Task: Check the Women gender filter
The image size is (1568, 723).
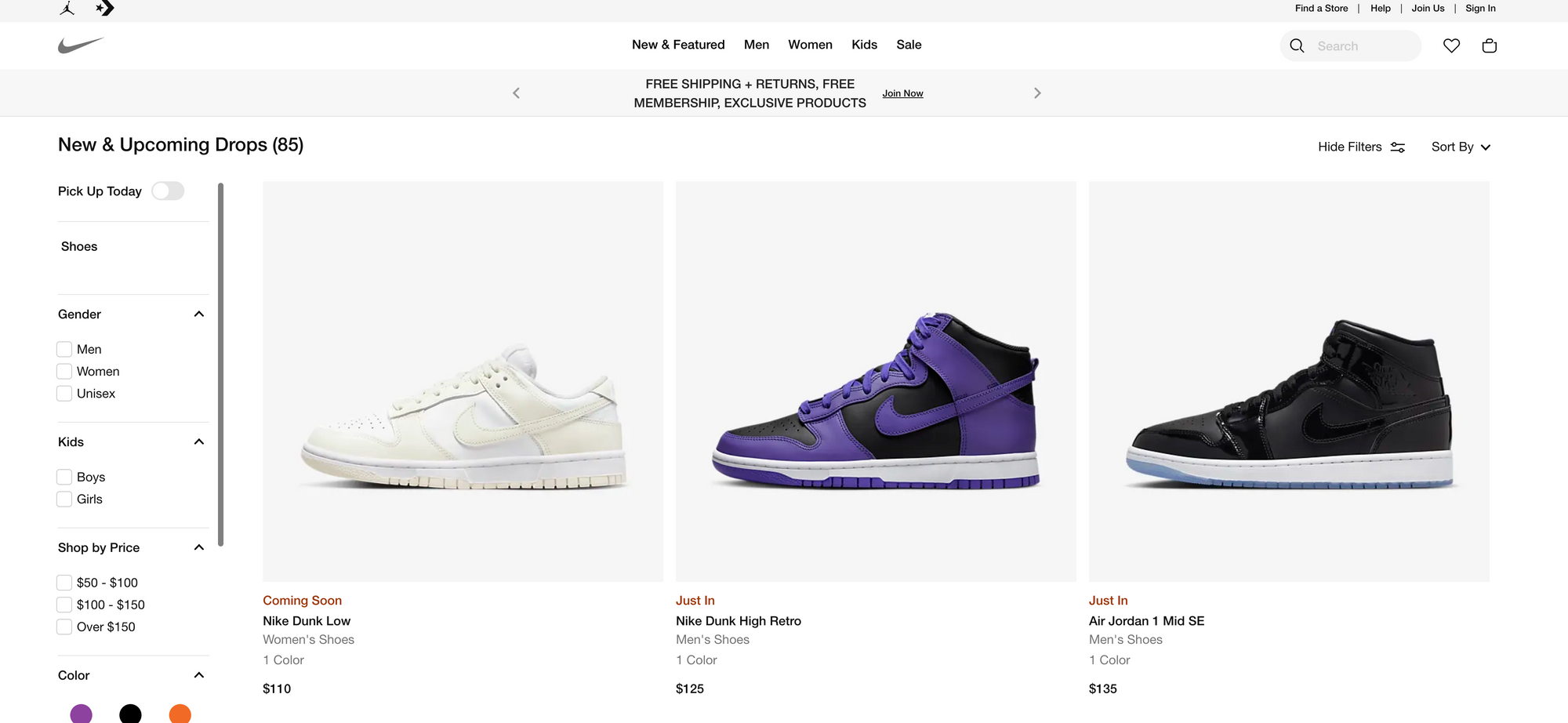Action: (x=64, y=371)
